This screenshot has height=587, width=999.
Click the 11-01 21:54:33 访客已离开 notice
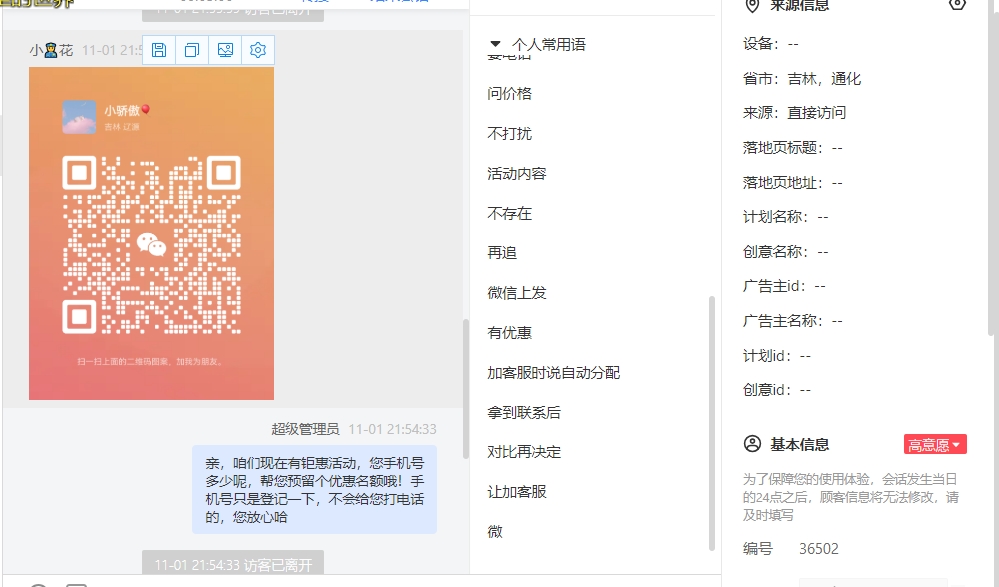[x=233, y=565]
